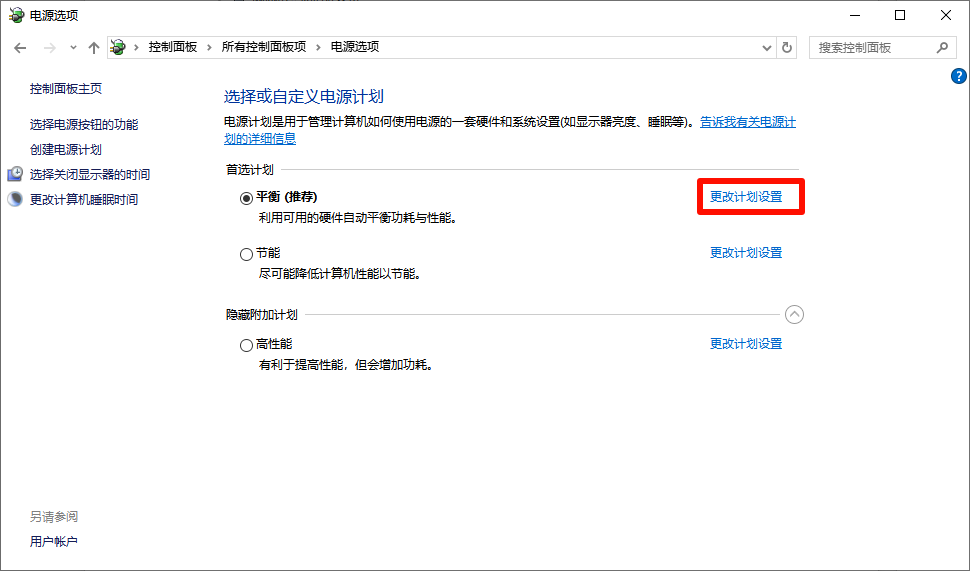Click the sleep moon icon in sidebar

[x=15, y=199]
